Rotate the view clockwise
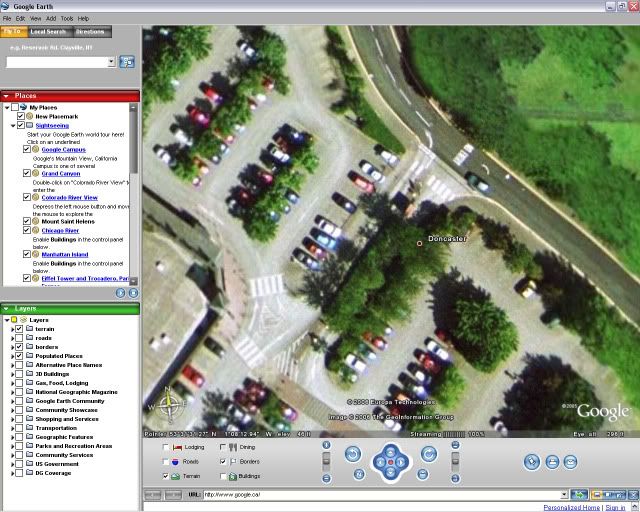The height and width of the screenshot is (512, 640). point(429,454)
